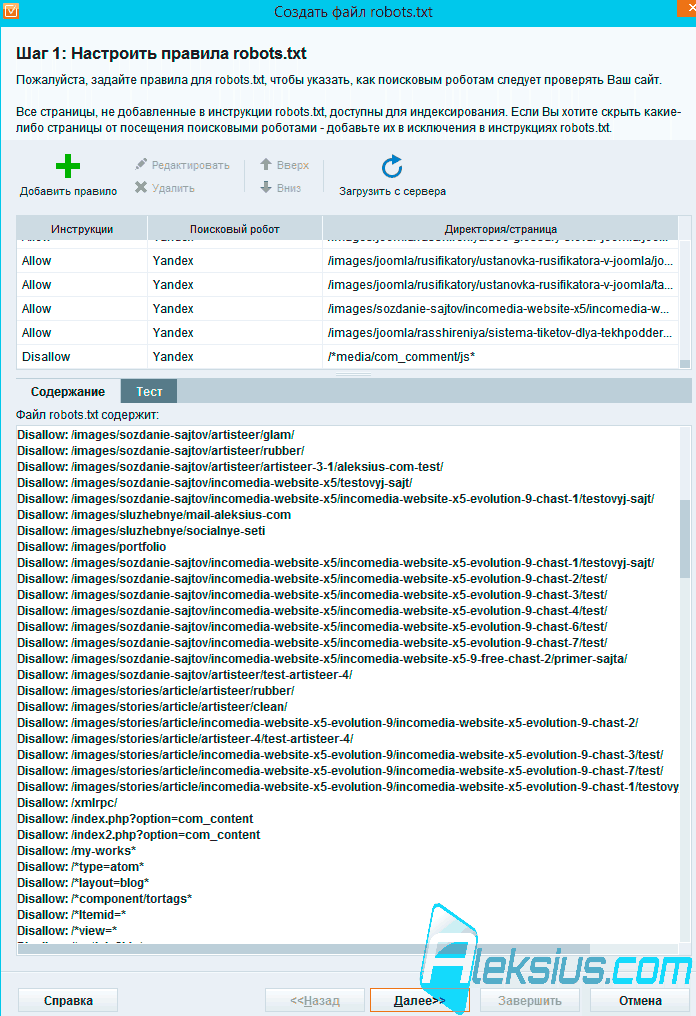Click line 'Disallow: /*component/tortags*'
696x1016 pixels.
point(105,899)
